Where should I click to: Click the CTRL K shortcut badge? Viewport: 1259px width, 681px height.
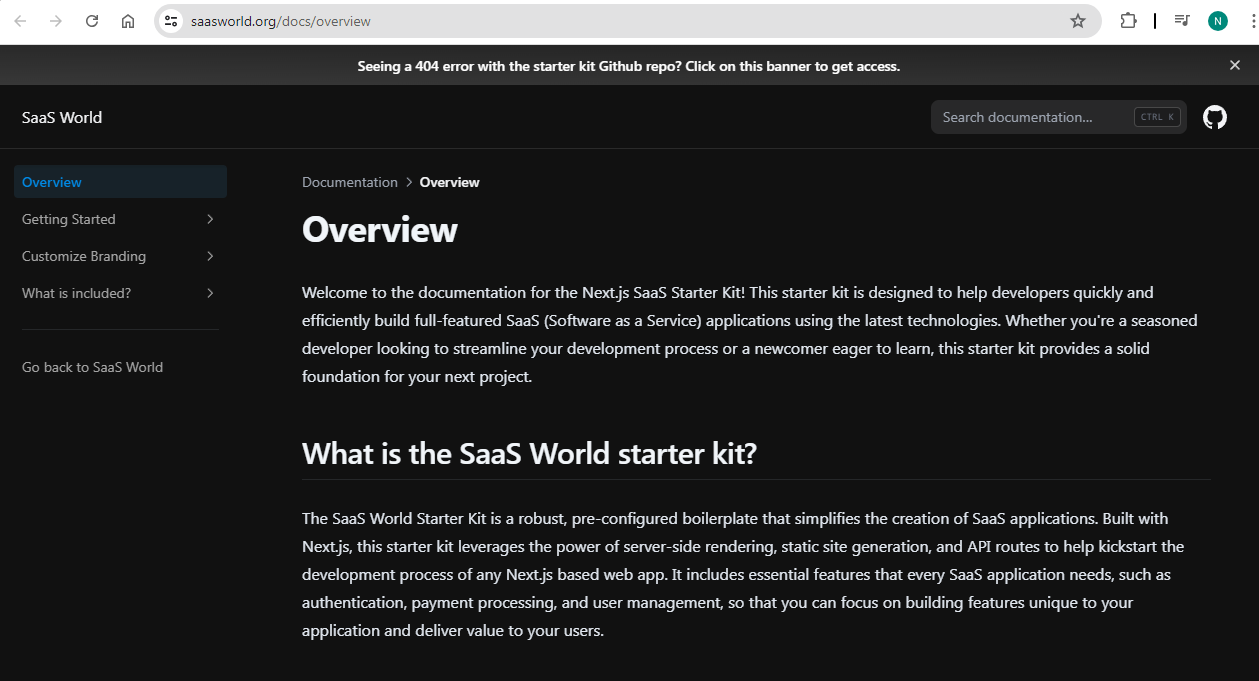(1157, 117)
